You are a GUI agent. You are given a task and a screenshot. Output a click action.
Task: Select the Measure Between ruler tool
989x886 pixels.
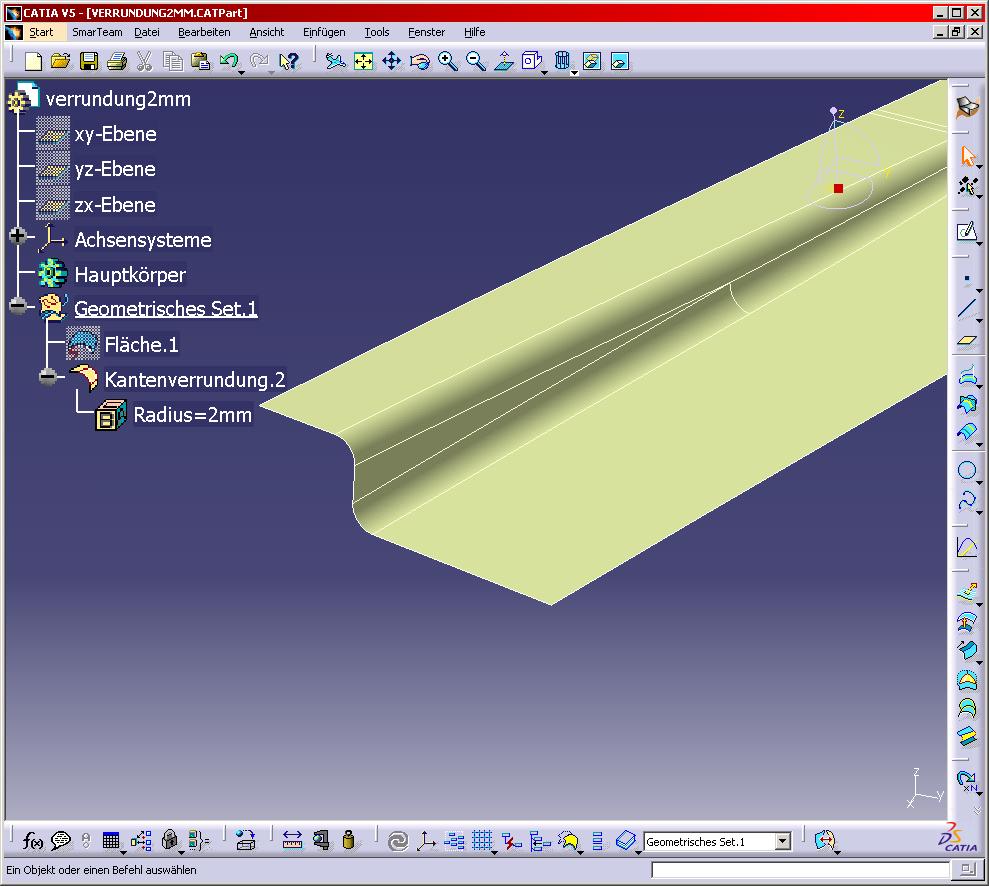point(292,841)
